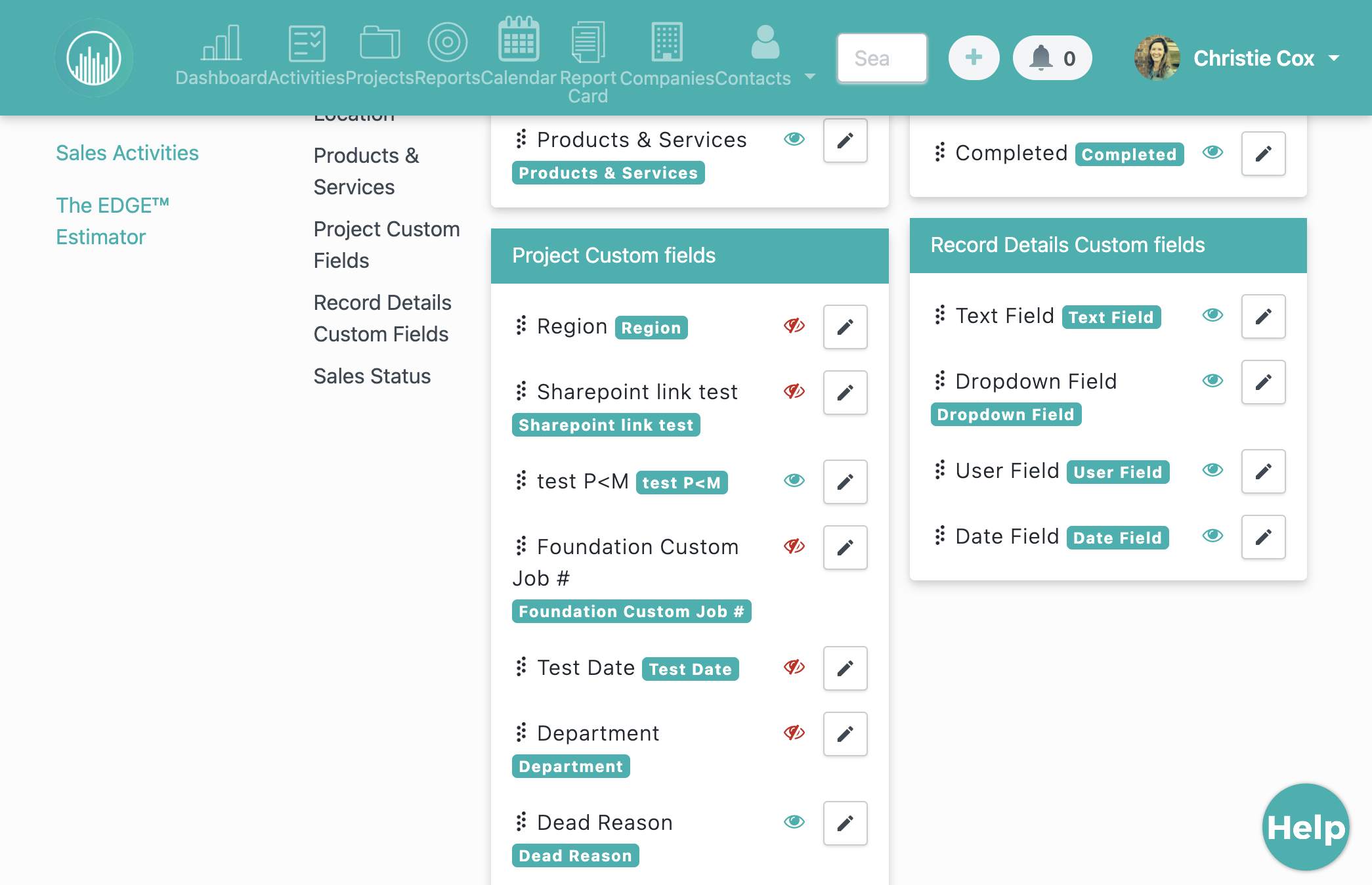Click the Search input field
This screenshot has width=1372, height=885.
point(882,58)
